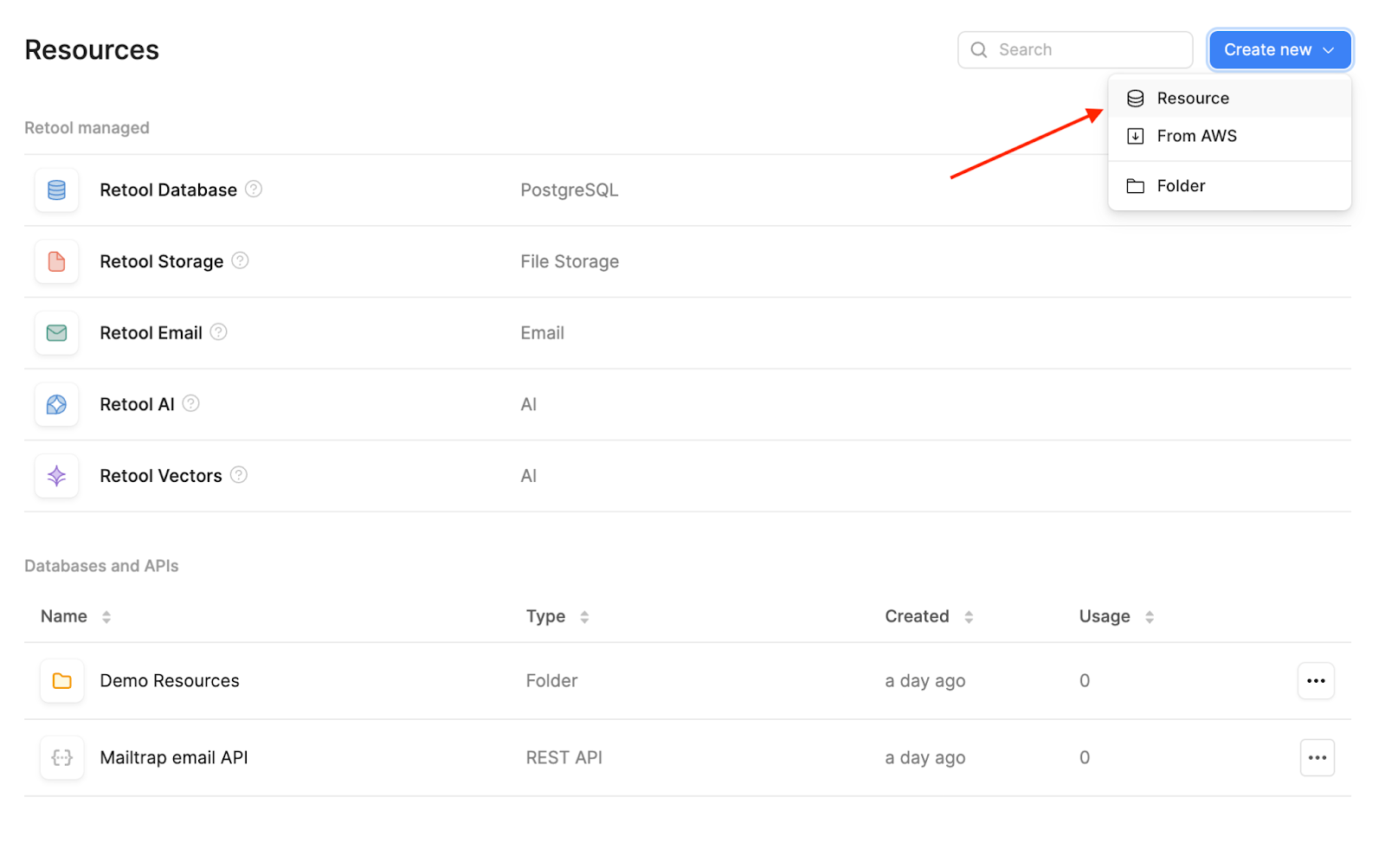This screenshot has width=1385, height=868.
Task: Open options menu for Demo Resources
Action: click(x=1316, y=681)
